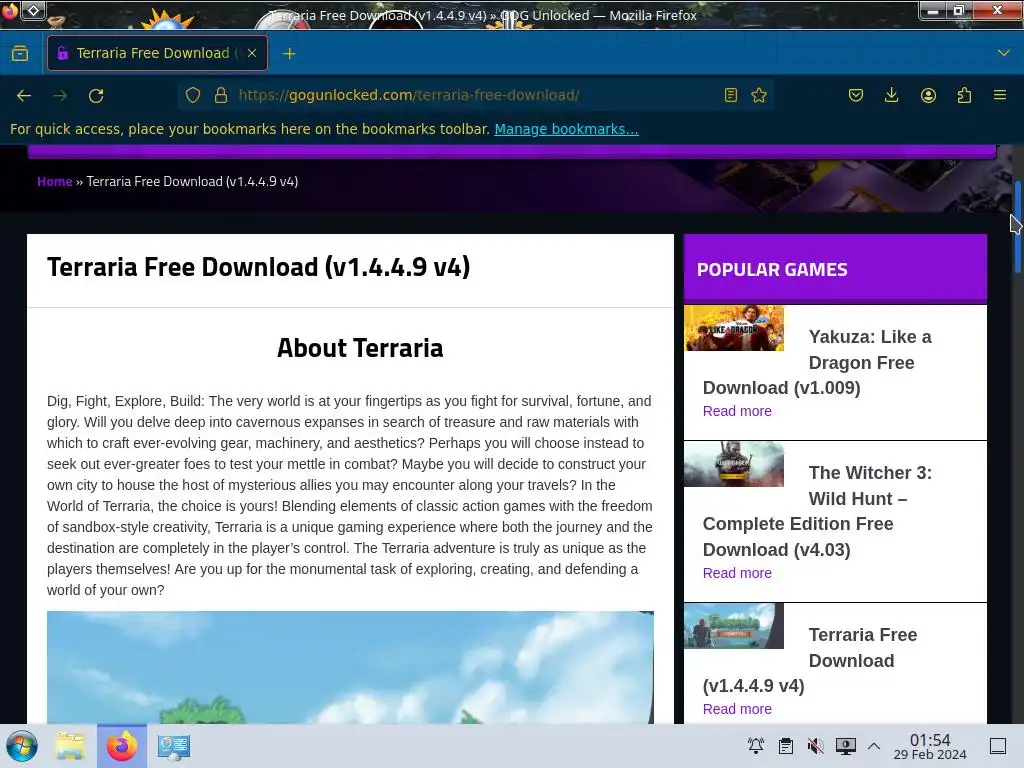Click the About Terraria heading
The image size is (1024, 768).
[360, 347]
